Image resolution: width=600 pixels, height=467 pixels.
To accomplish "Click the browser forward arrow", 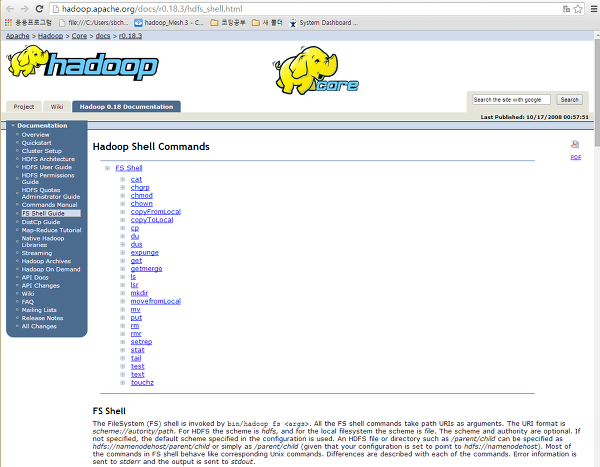I will click(x=24, y=8).
